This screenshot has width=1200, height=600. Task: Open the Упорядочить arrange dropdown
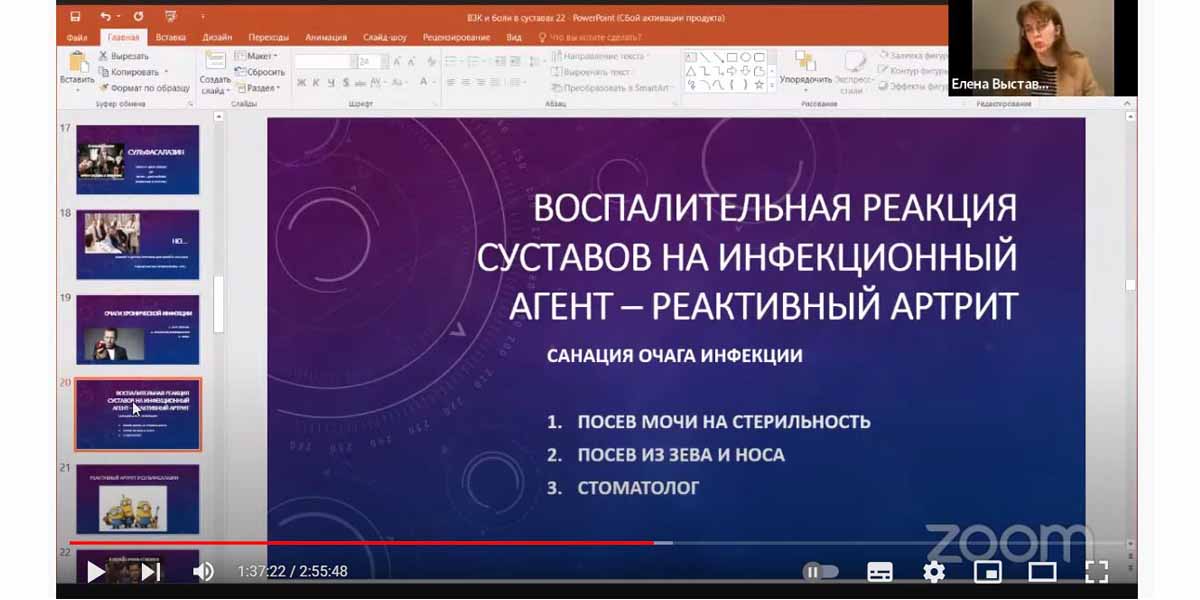coord(805,68)
